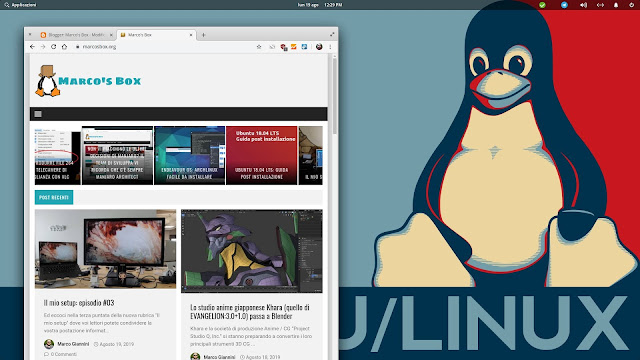
Task: Click the green checkmark tray icon
Action: click(x=542, y=5)
